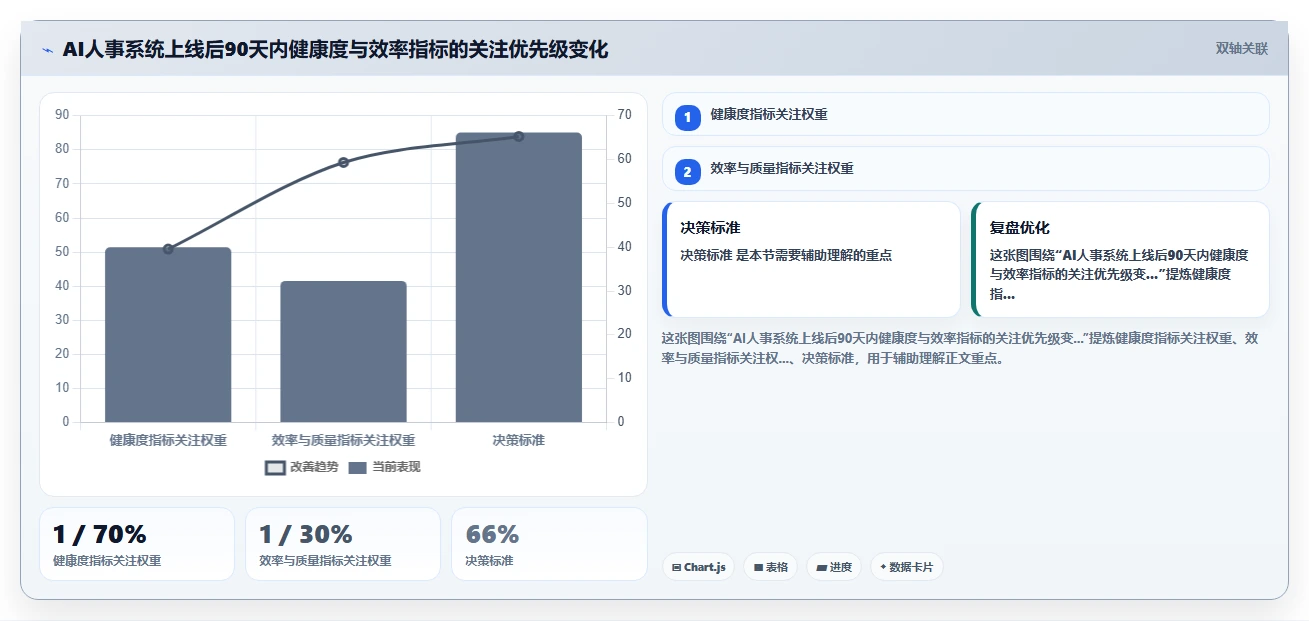Click the summary paragraph below the cards

coord(960,348)
